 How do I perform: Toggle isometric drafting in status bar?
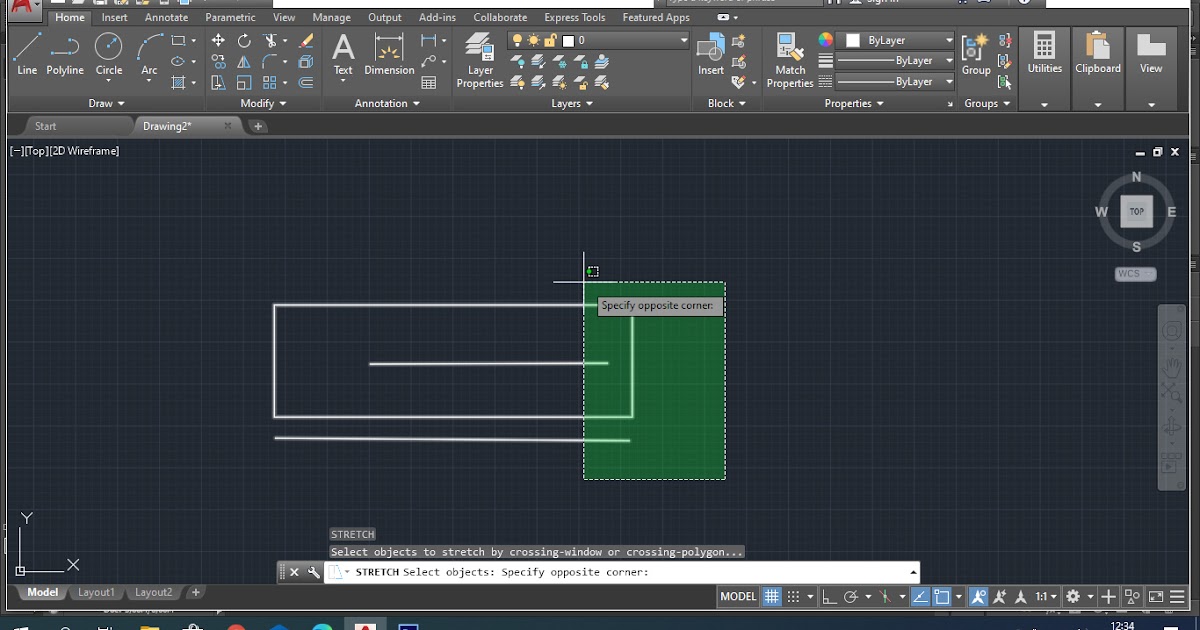click(885, 597)
